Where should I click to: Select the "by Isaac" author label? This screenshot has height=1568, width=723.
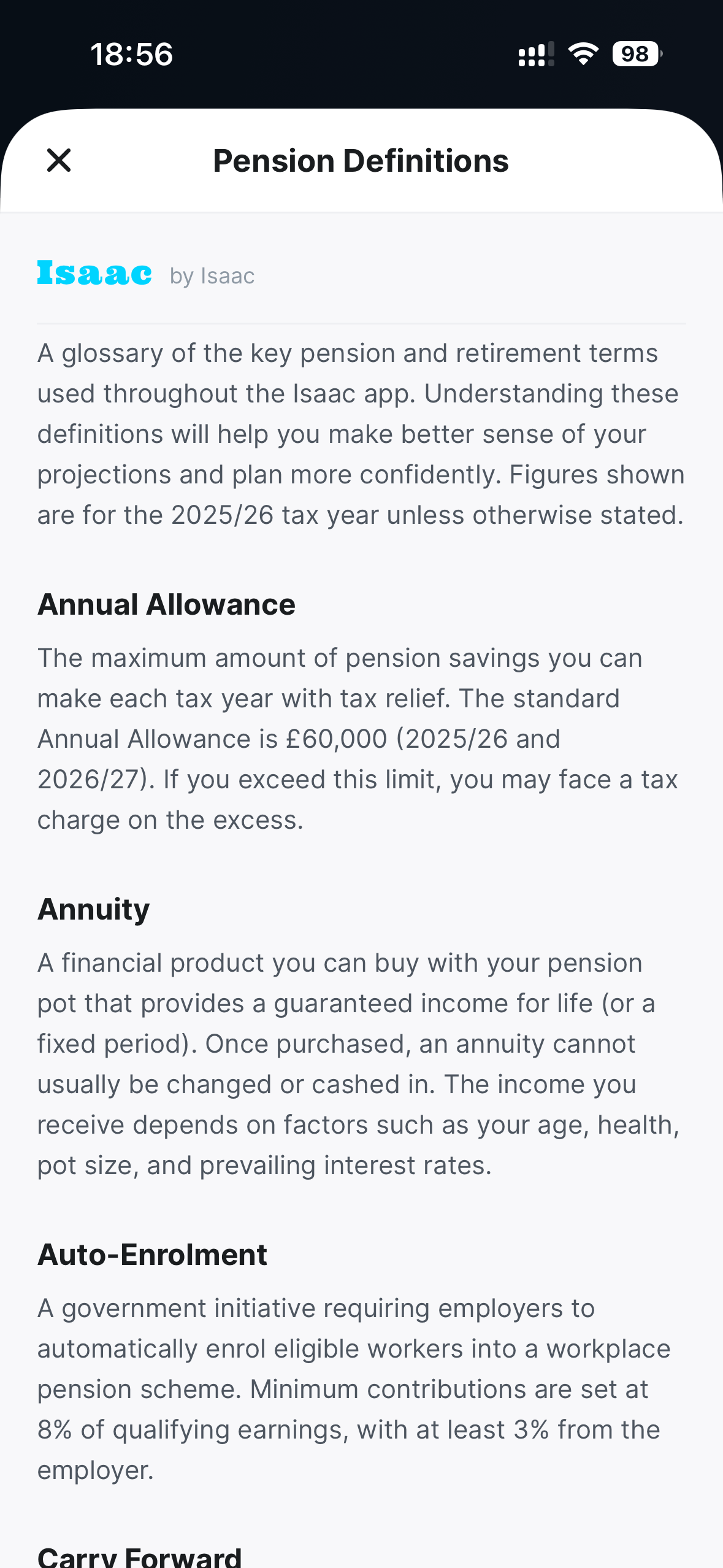(x=212, y=276)
